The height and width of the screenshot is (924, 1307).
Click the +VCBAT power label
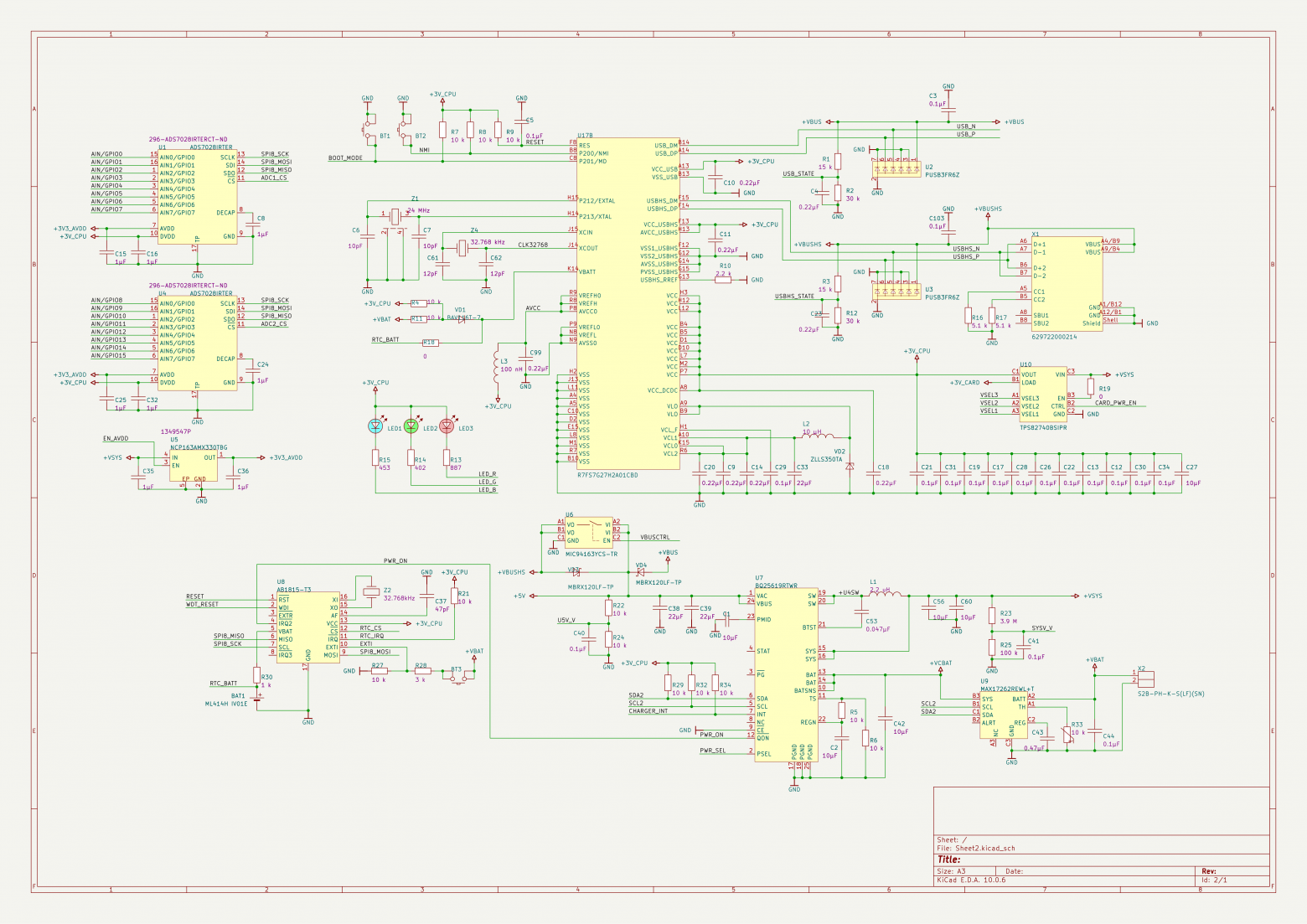[941, 663]
